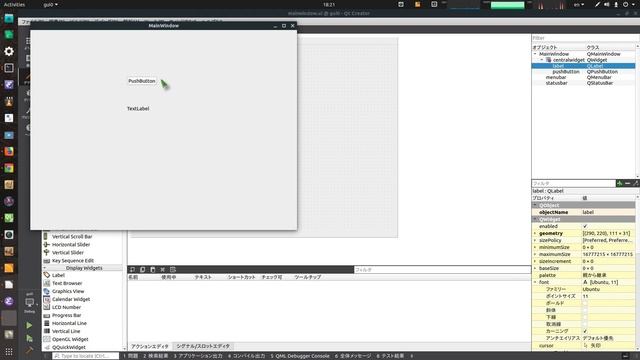Expand the baseSize property row
This screenshot has height=360, width=640.
[x=535, y=268]
